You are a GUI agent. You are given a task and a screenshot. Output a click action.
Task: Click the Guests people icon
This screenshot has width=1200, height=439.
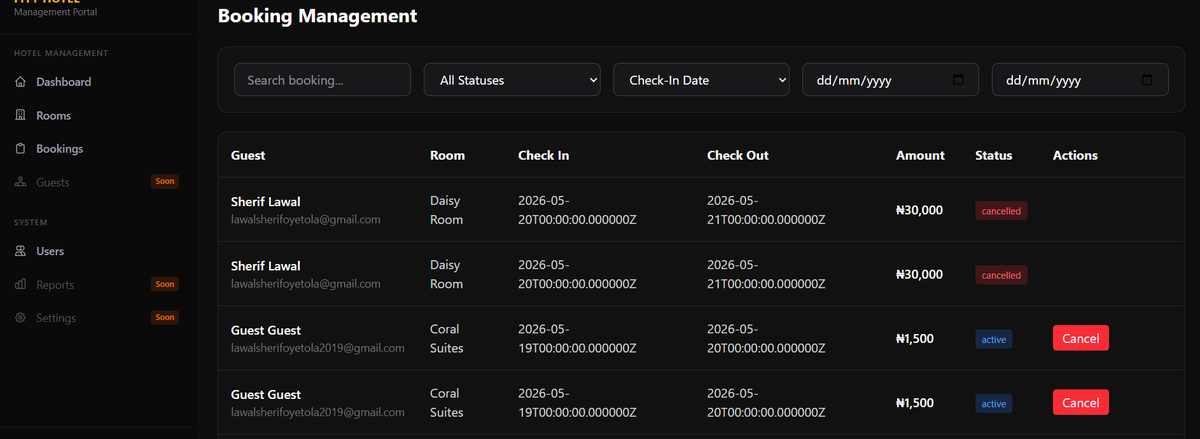[21, 183]
